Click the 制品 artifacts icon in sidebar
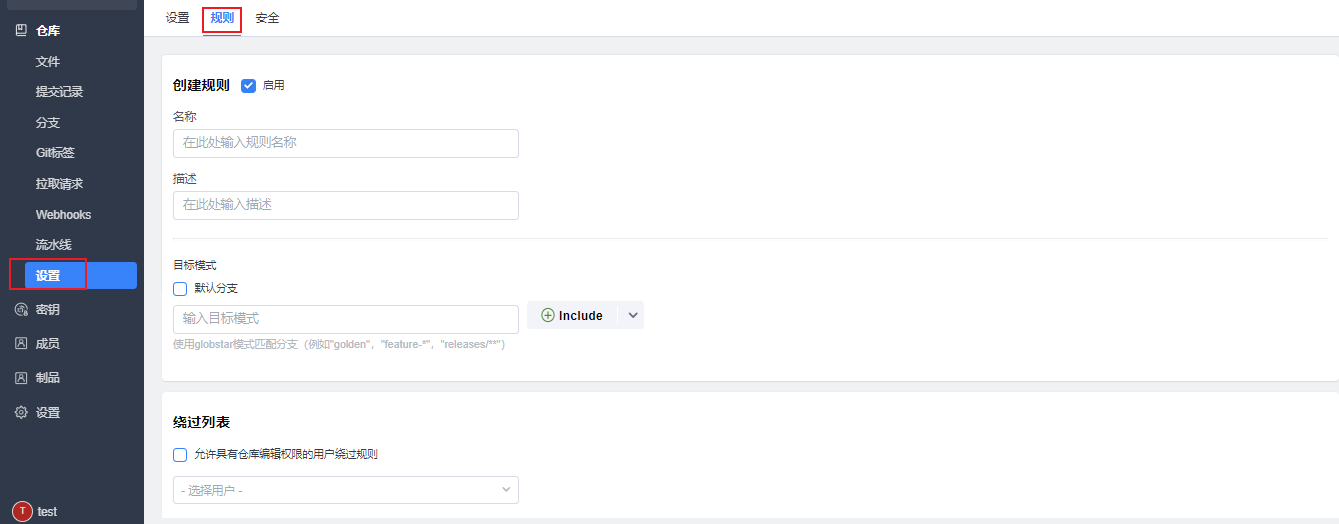The image size is (1339, 524). pyautogui.click(x=21, y=378)
